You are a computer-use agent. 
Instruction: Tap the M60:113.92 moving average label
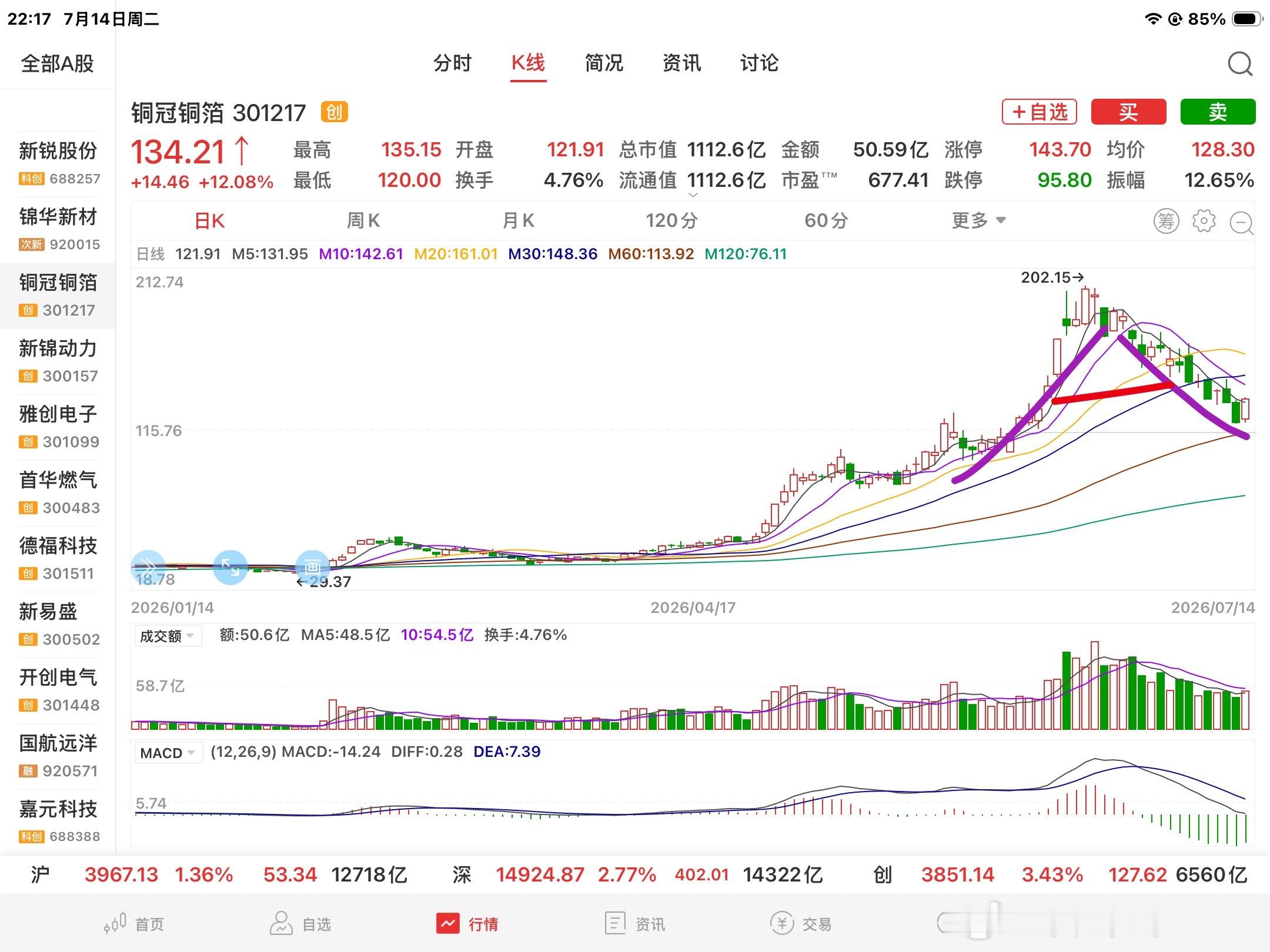click(651, 254)
